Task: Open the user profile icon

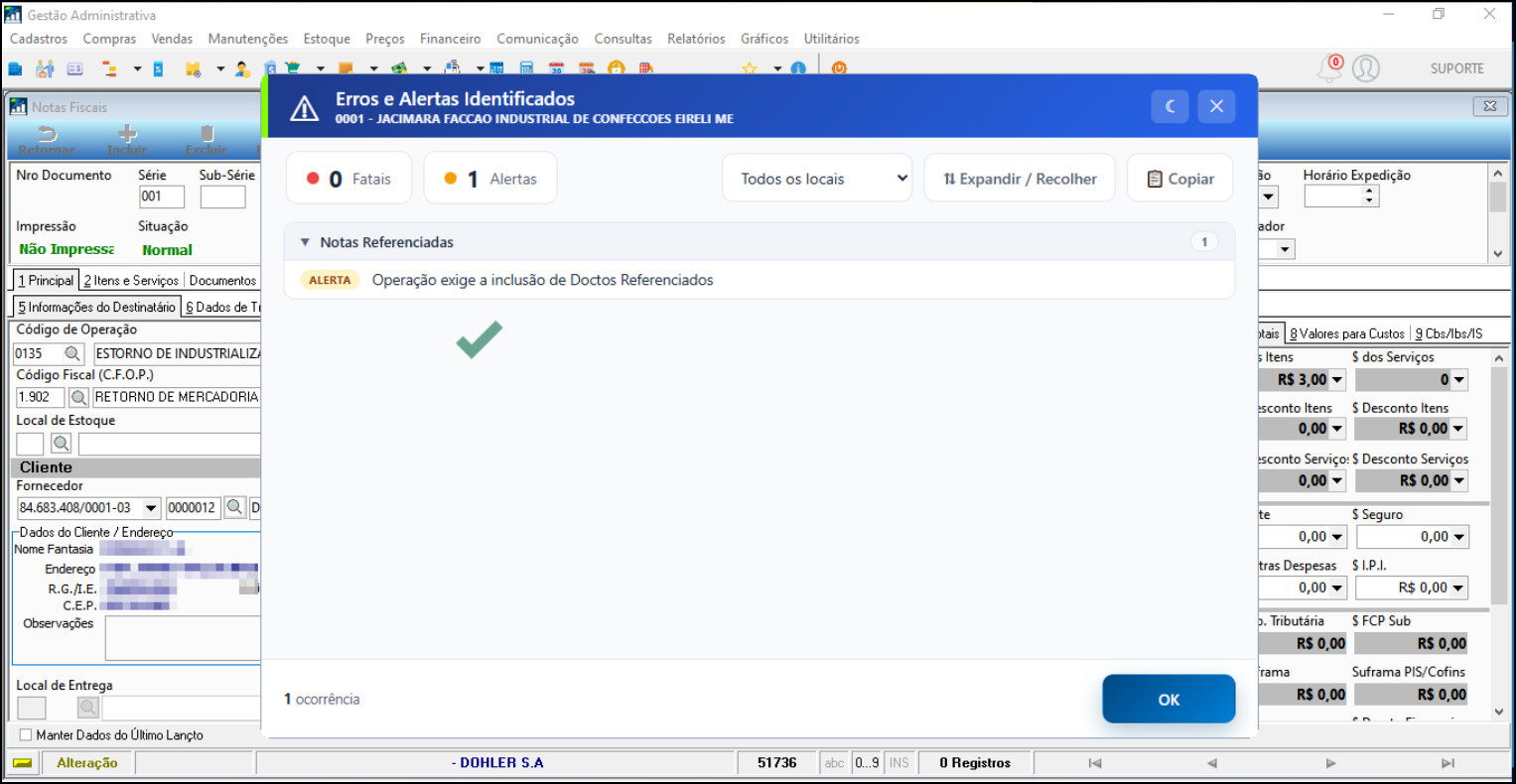Action: point(1366,68)
